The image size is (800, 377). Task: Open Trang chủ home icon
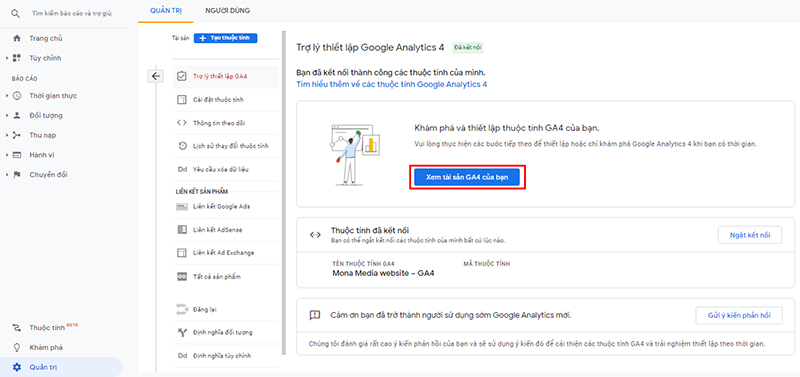[x=17, y=38]
